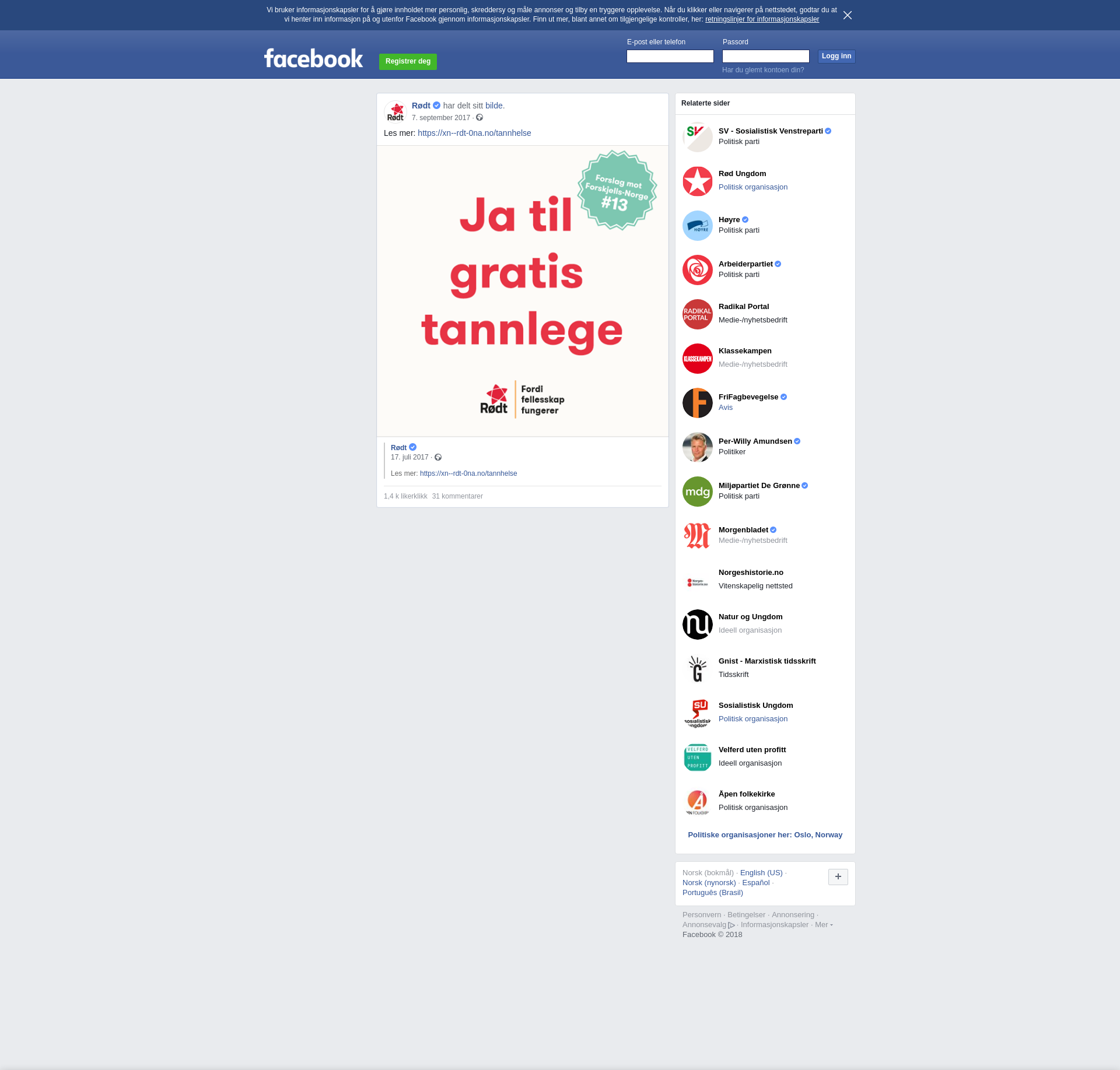Close the cookie notice banner
The width and height of the screenshot is (1120, 1070).
click(x=848, y=15)
